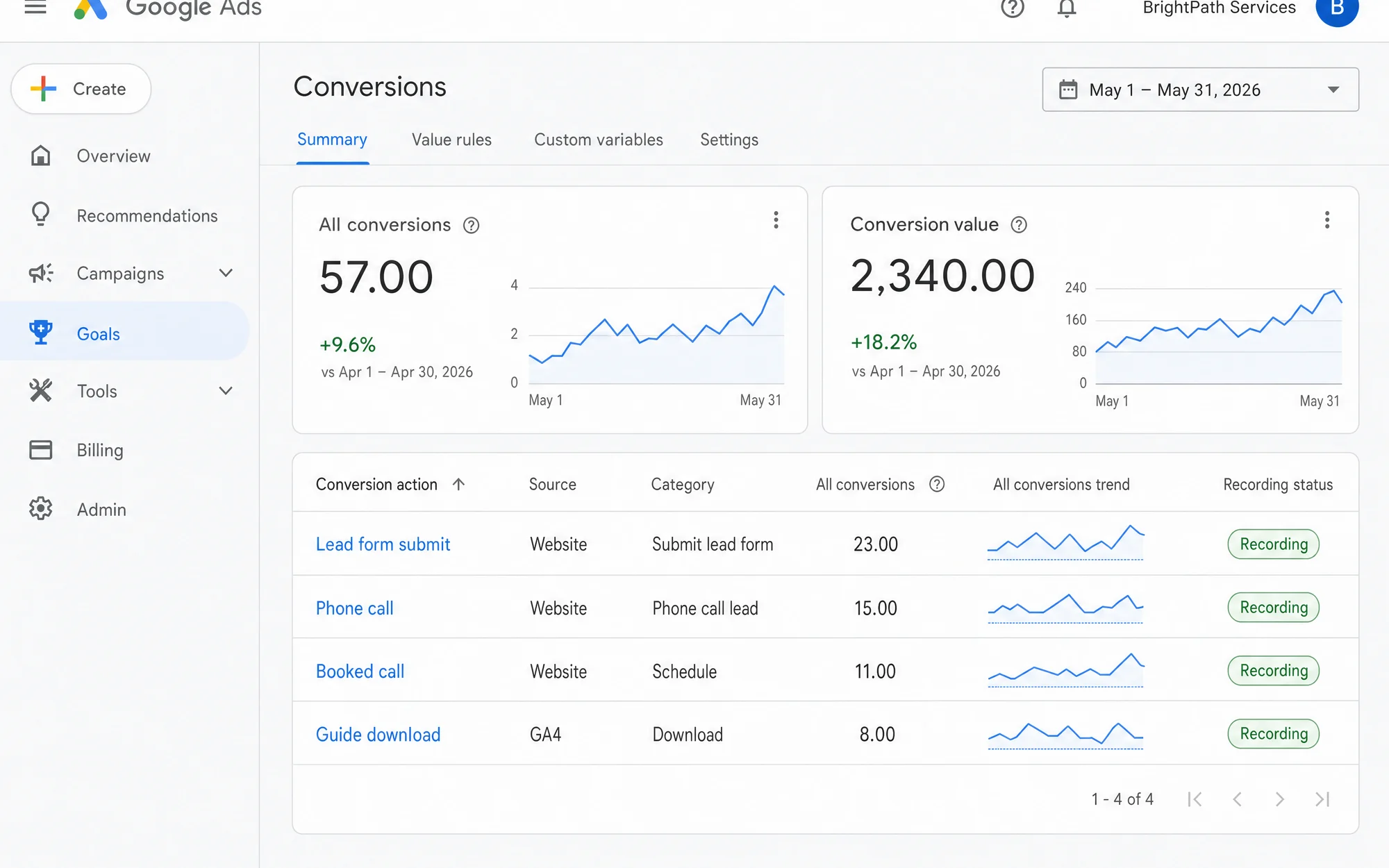1389x868 pixels.
Task: Open the May 1 – May 31 date range dropdown
Action: click(1200, 90)
